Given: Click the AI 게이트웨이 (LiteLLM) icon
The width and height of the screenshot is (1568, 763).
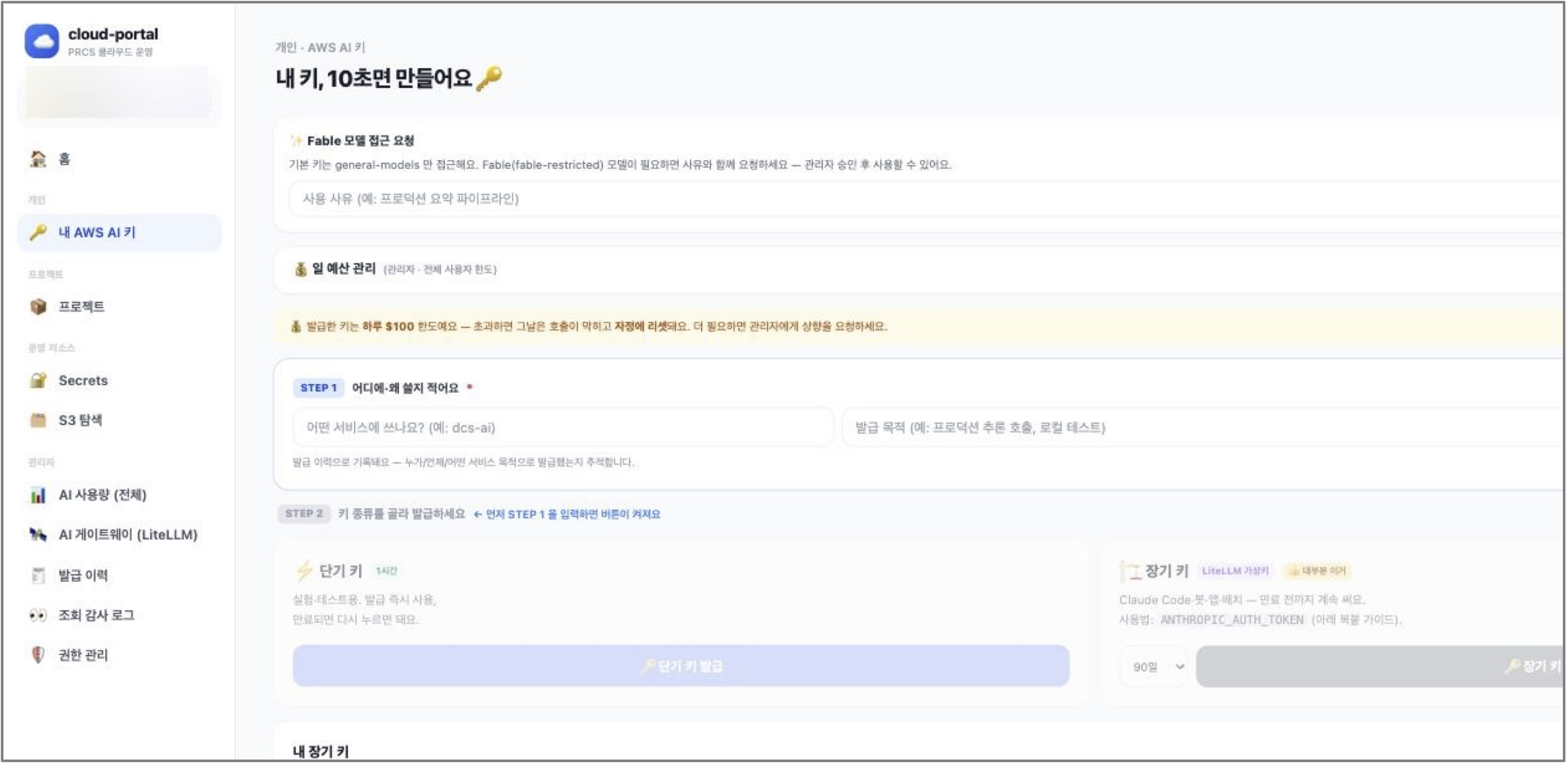Looking at the screenshot, I should tap(38, 535).
